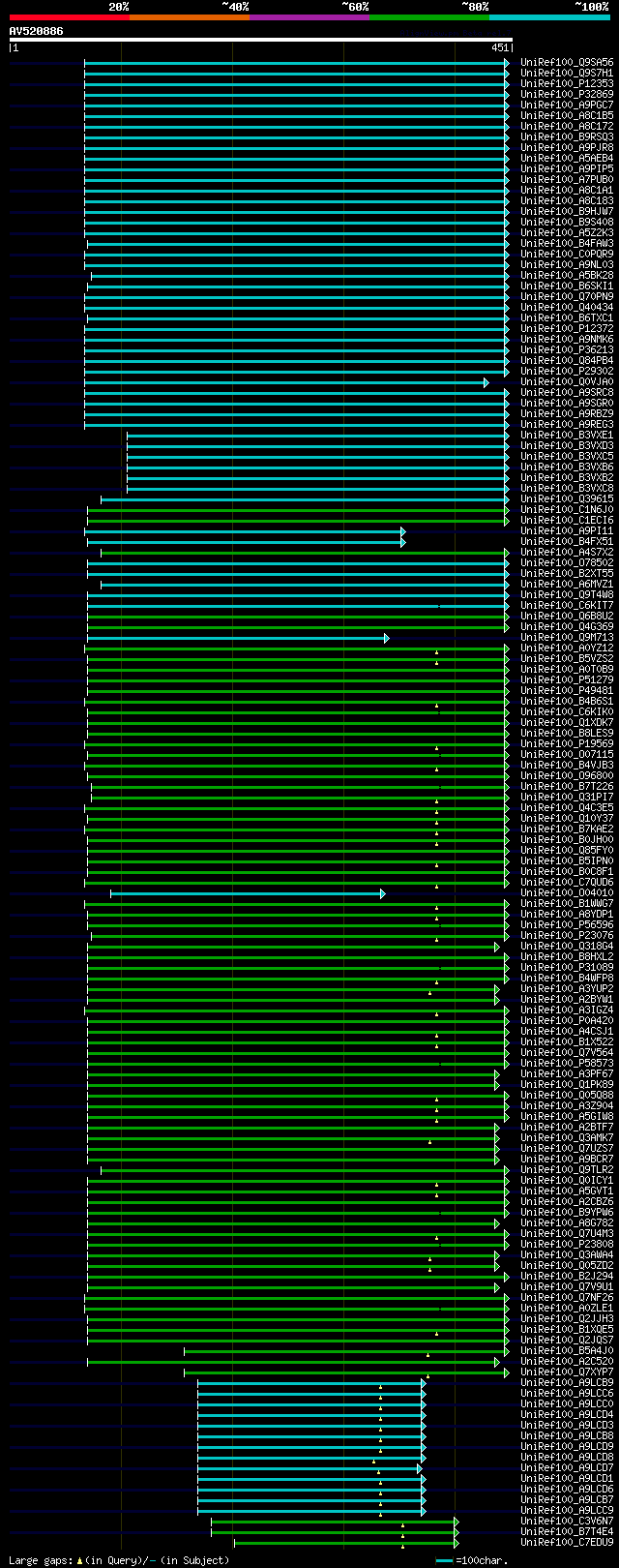Select UniRef100_A9PGC7 in the hit list

click(x=567, y=105)
